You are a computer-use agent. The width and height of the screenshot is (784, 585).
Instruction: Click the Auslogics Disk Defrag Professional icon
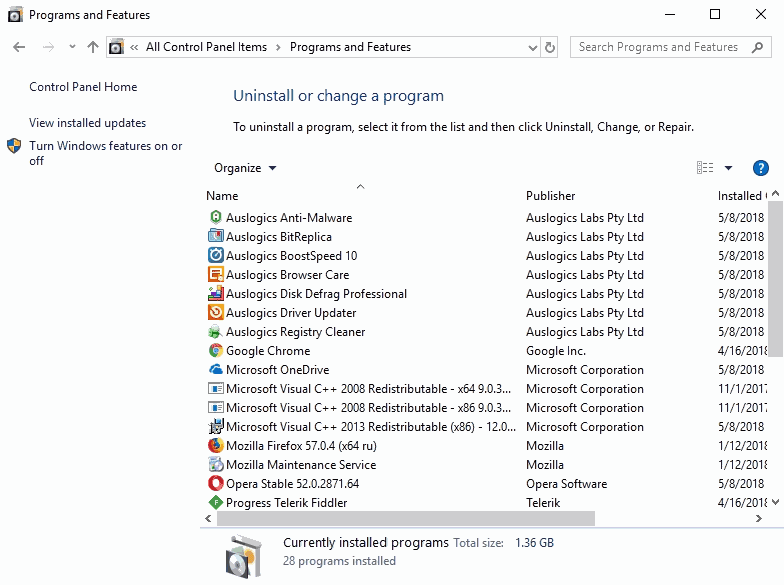(x=216, y=294)
